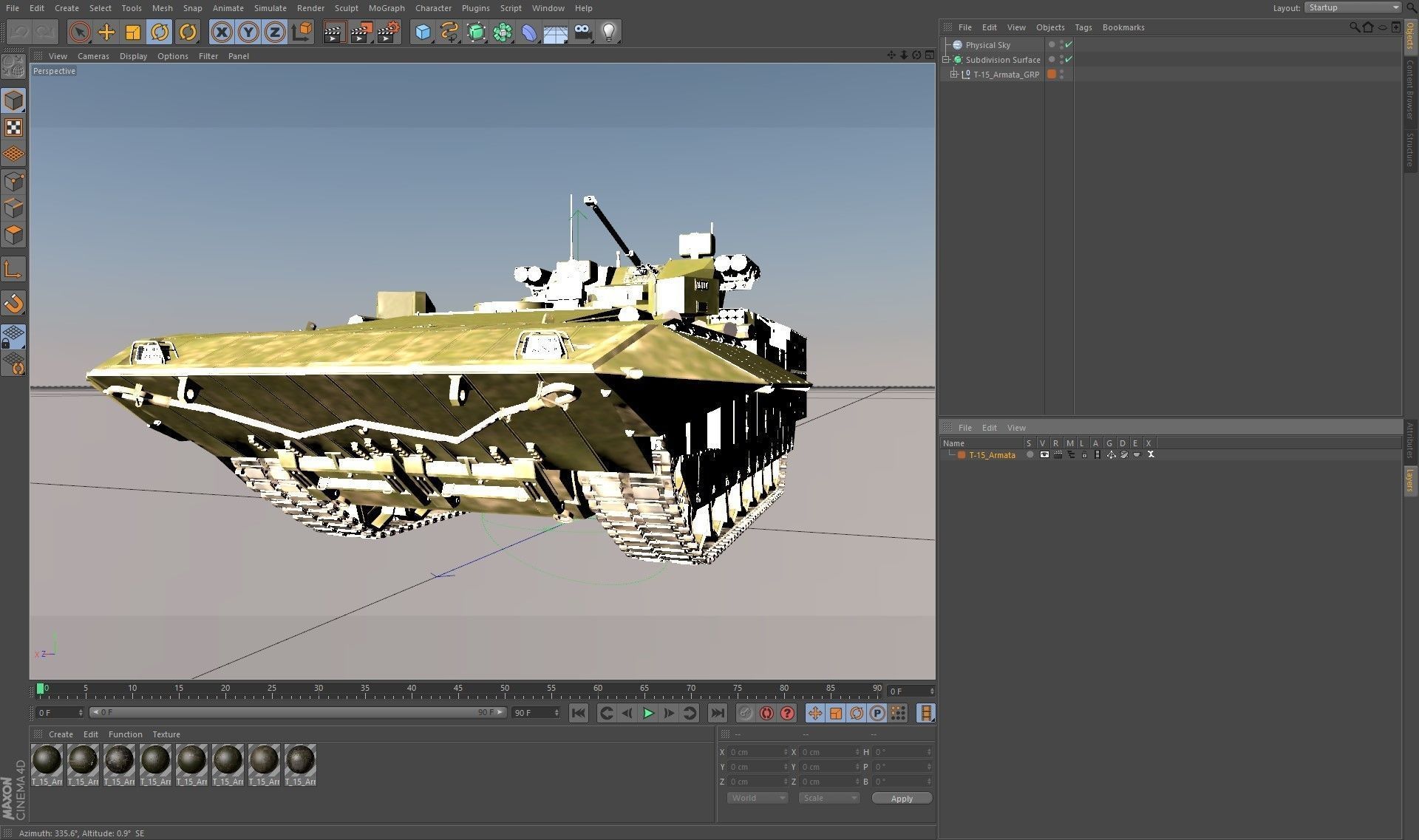
Task: Select the T-15_Armata layer in Layers
Action: [992, 455]
